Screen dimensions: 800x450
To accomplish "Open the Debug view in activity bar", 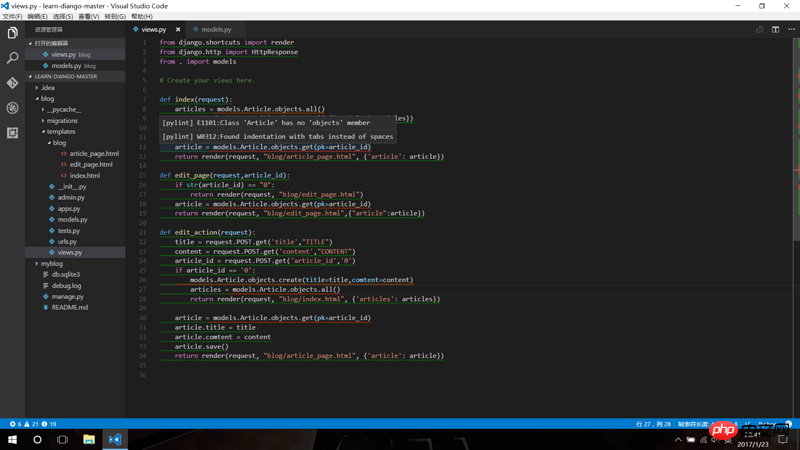I will [x=12, y=108].
